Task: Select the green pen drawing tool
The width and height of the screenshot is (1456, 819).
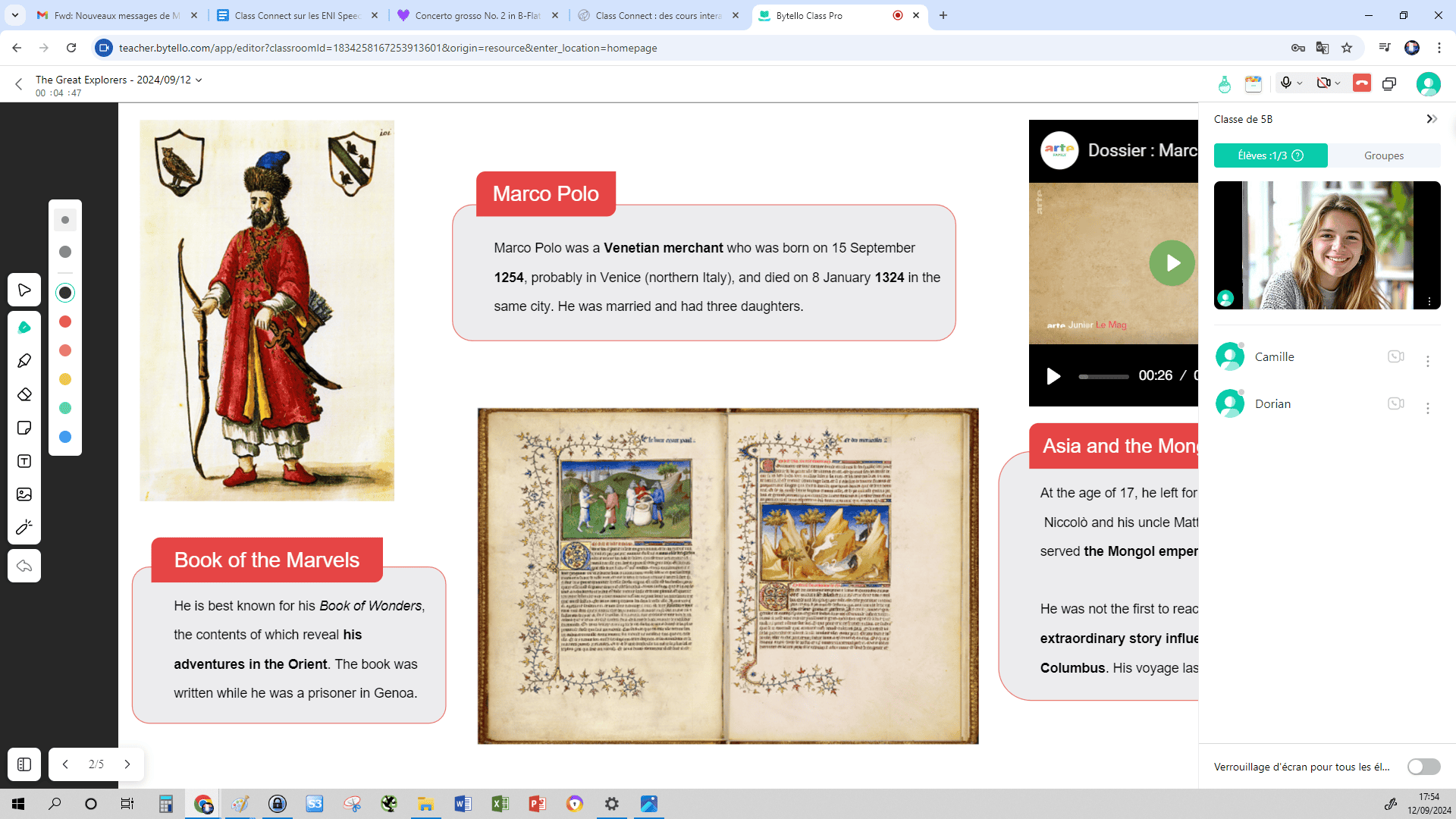Action: pos(24,328)
